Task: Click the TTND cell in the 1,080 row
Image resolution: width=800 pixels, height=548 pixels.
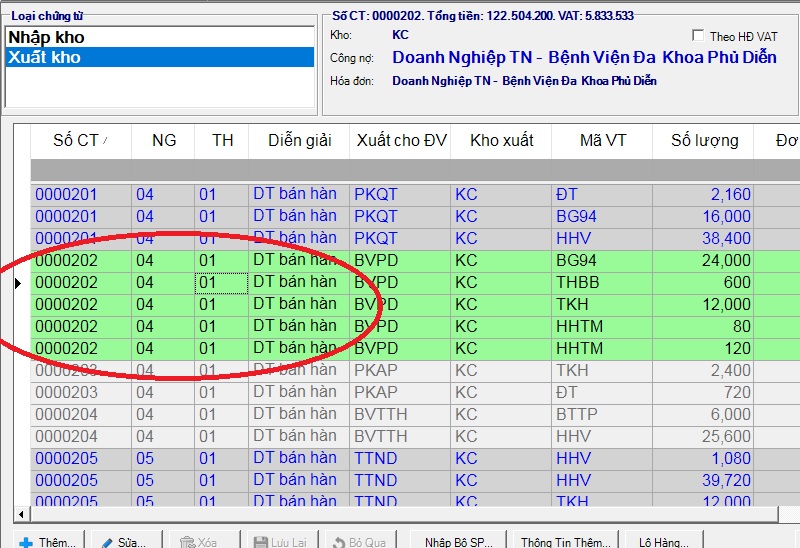Action: tap(401, 458)
